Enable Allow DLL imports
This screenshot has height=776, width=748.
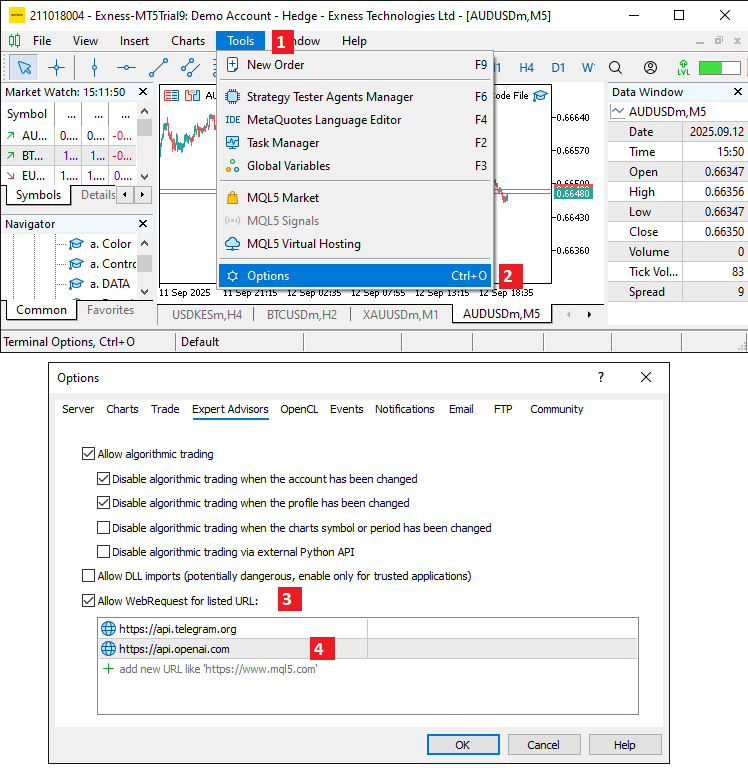pyautogui.click(x=88, y=576)
